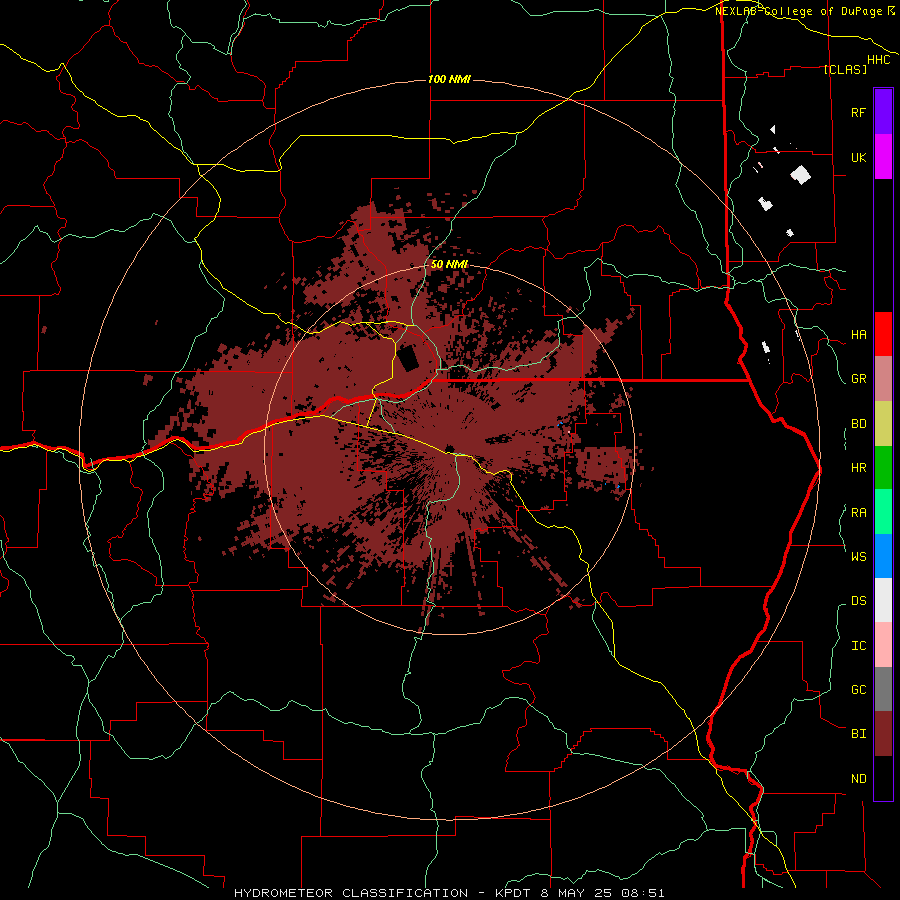Click the HR green legend swatch
Viewport: 900px width, 900px height.
[x=883, y=467]
